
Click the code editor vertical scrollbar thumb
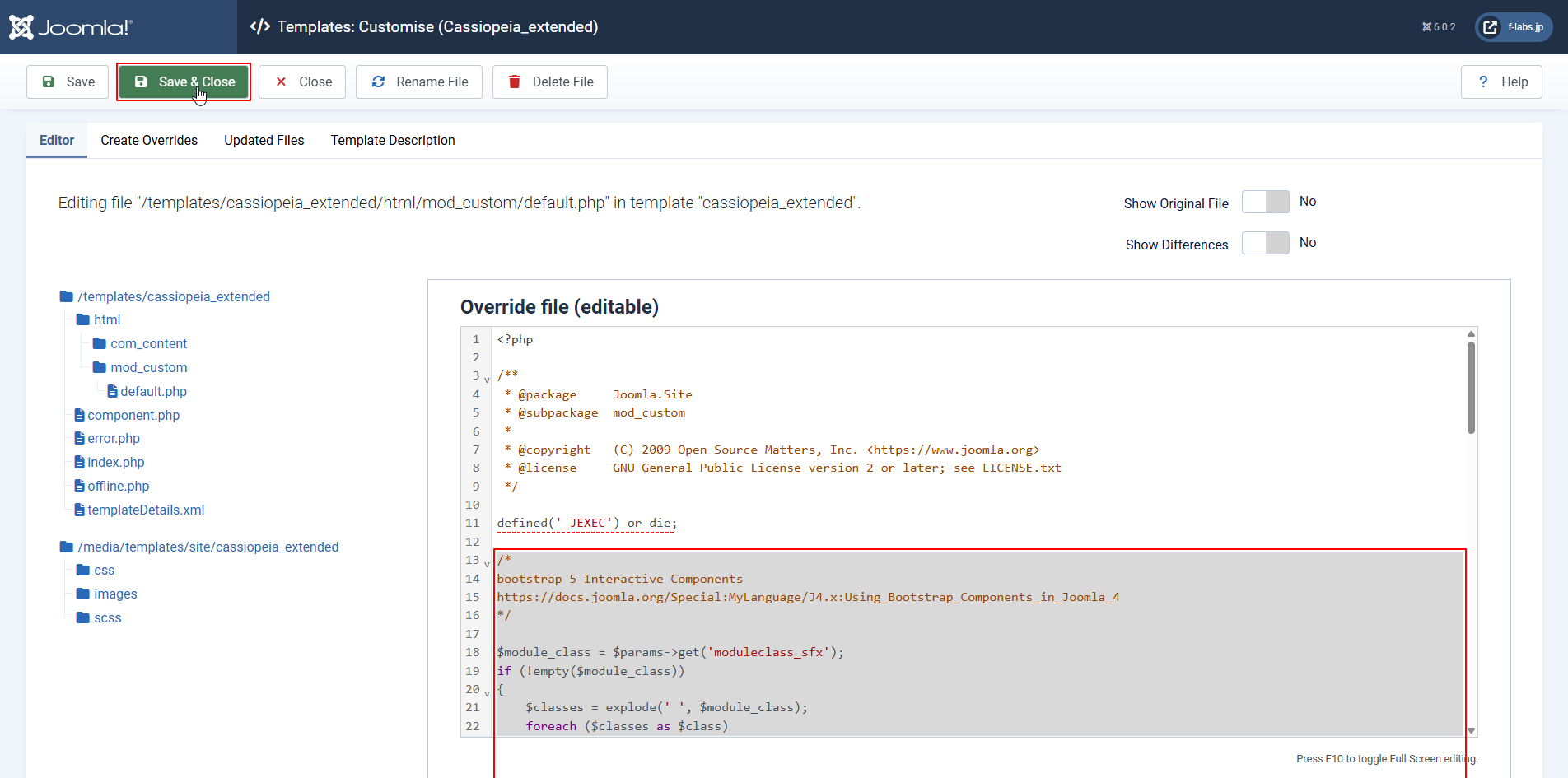[1471, 387]
